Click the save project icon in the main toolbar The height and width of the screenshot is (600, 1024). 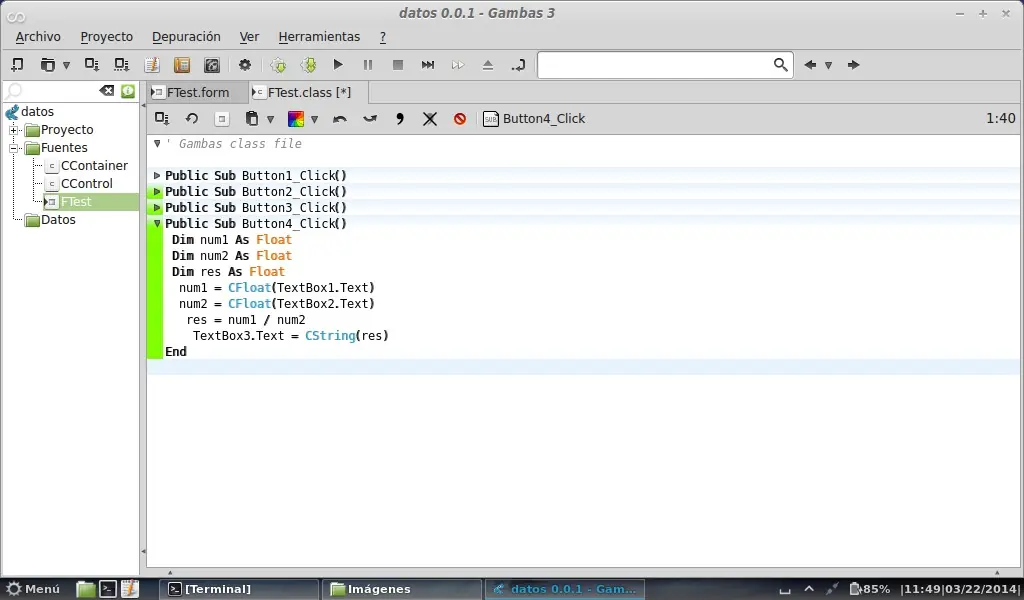point(91,65)
